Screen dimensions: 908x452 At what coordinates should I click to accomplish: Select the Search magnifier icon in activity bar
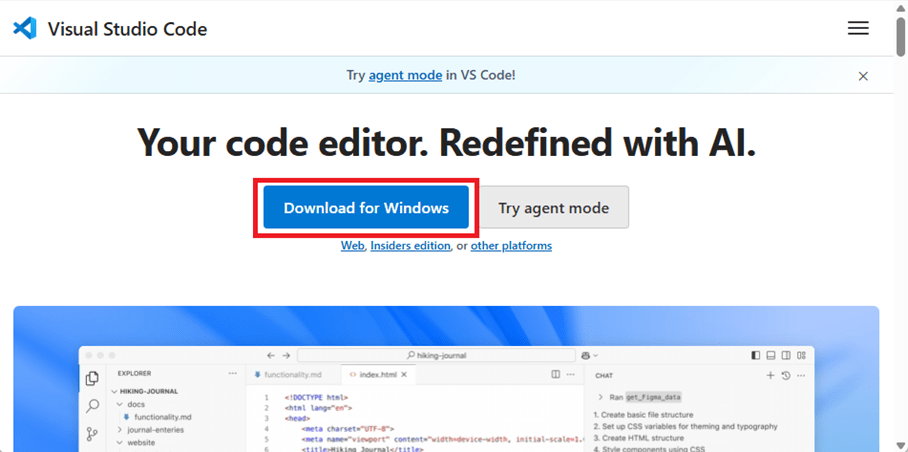92,406
